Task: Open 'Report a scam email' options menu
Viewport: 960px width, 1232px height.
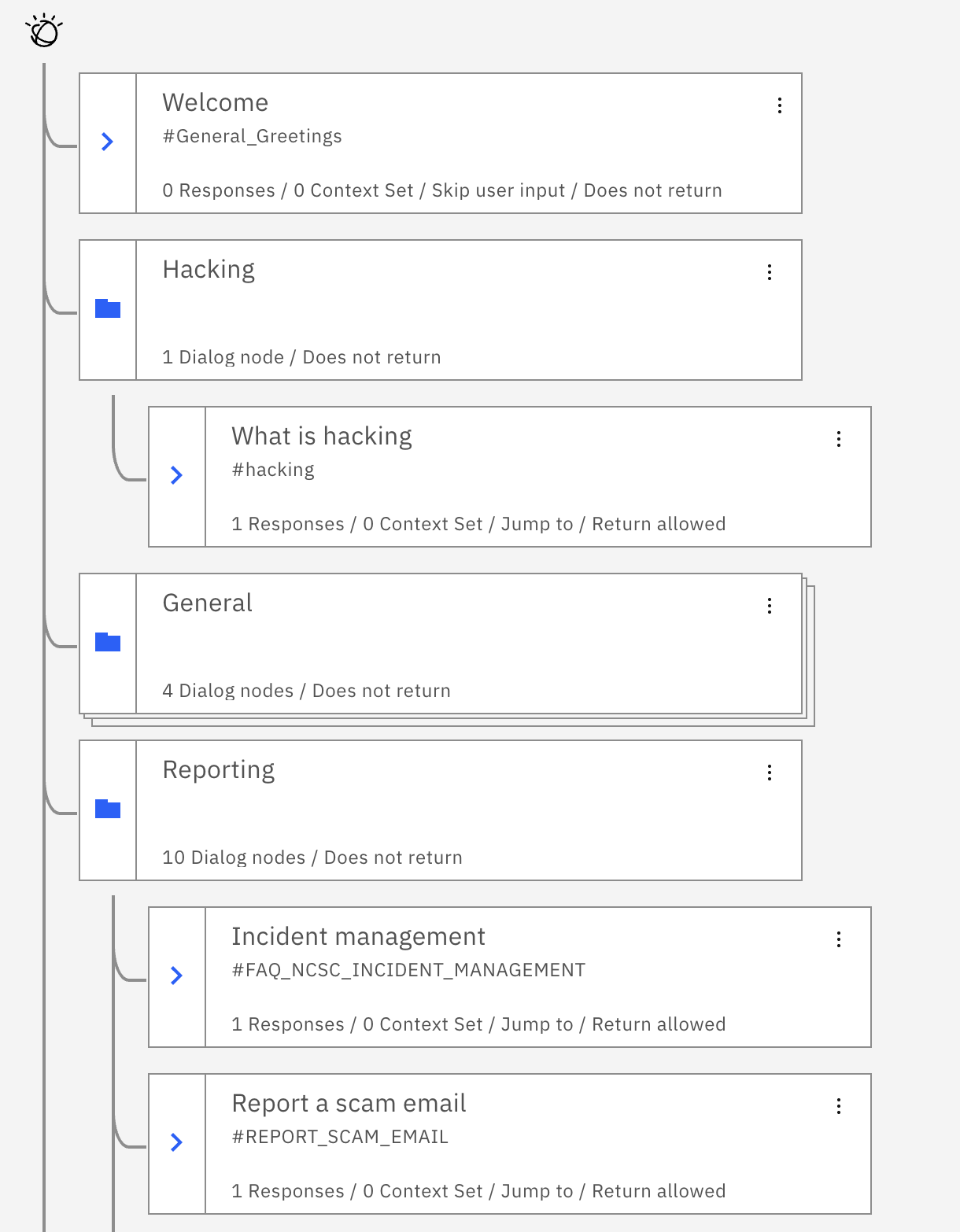Action: [838, 1106]
